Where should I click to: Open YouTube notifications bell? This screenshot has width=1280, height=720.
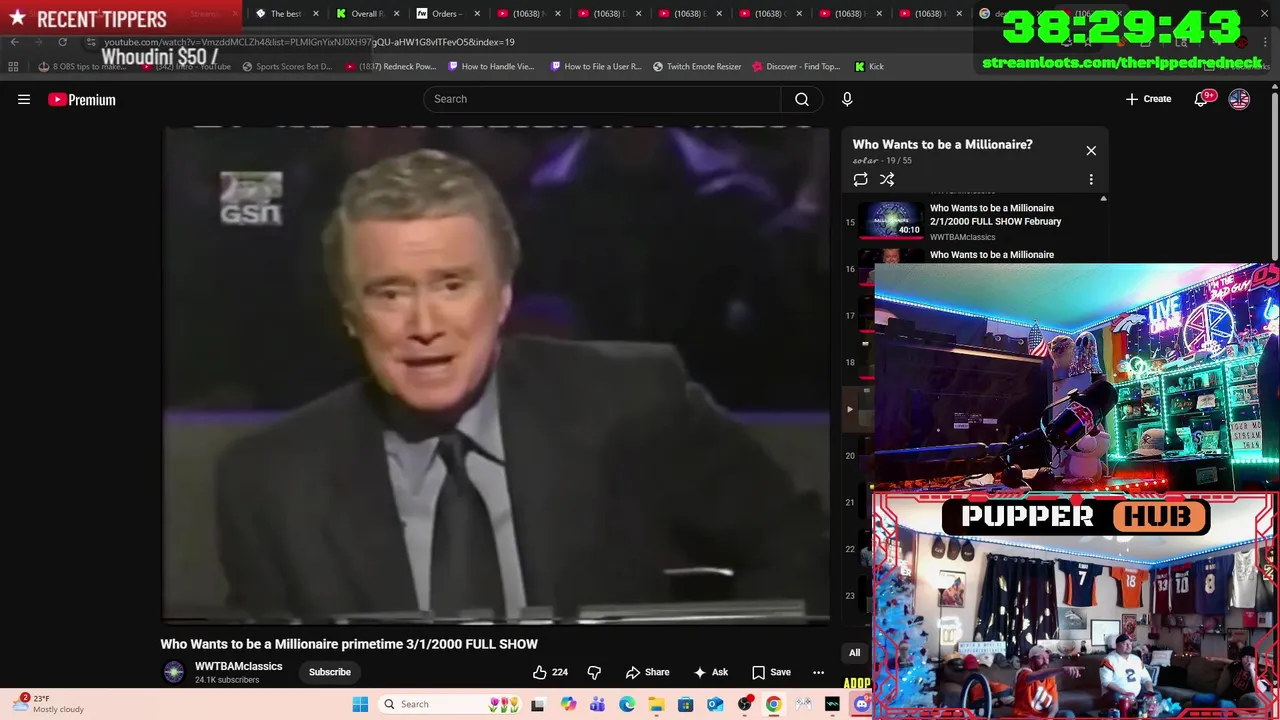click(1201, 99)
